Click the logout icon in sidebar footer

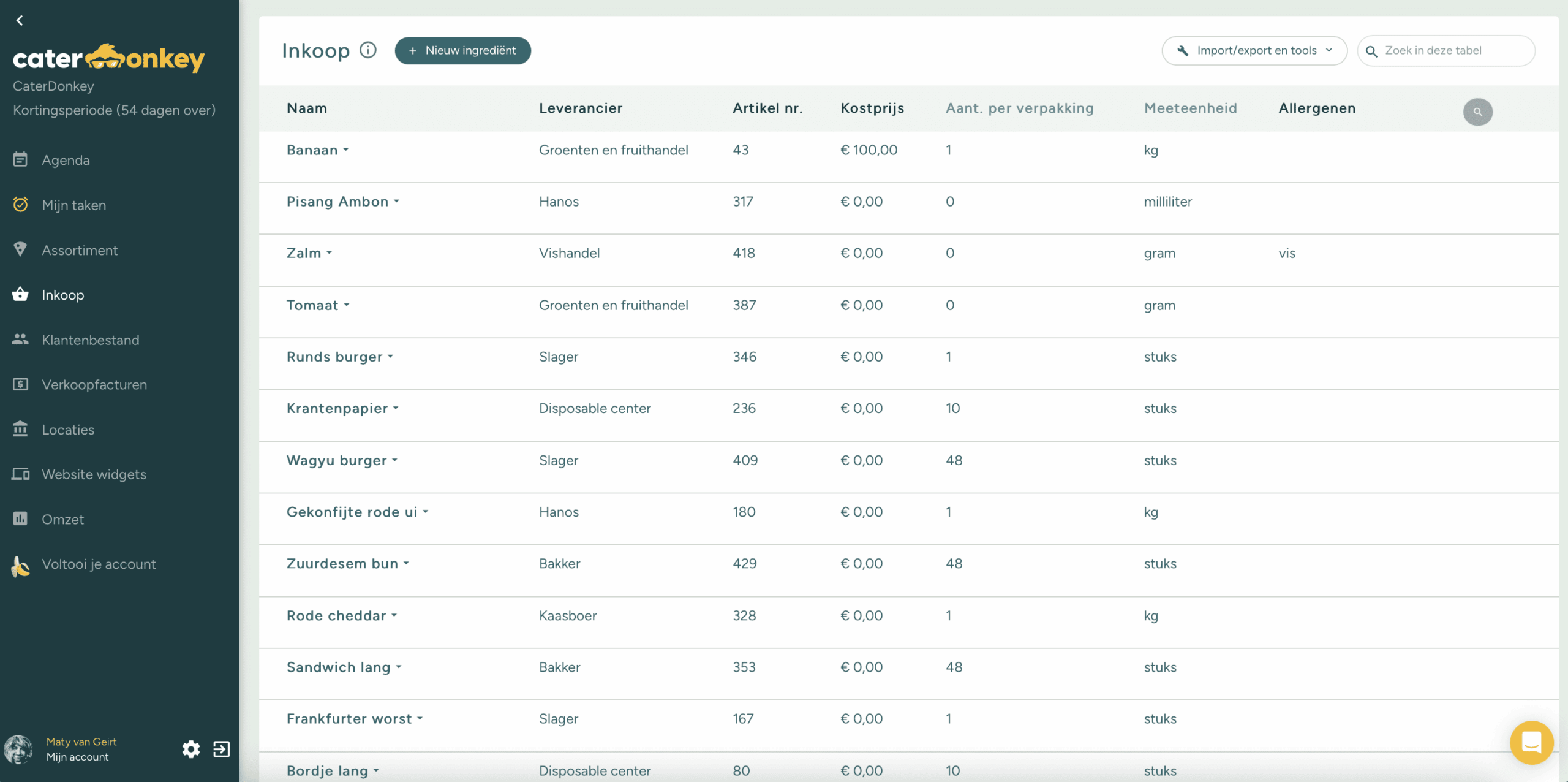tap(221, 749)
